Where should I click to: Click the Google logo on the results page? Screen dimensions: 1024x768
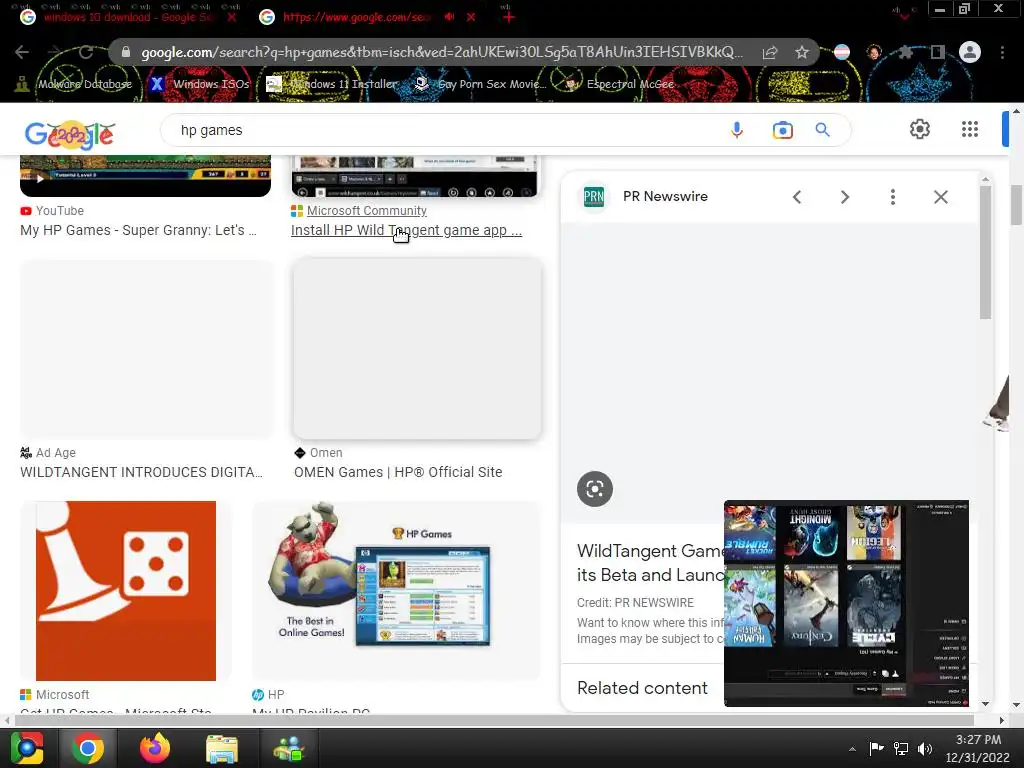pyautogui.click(x=70, y=135)
